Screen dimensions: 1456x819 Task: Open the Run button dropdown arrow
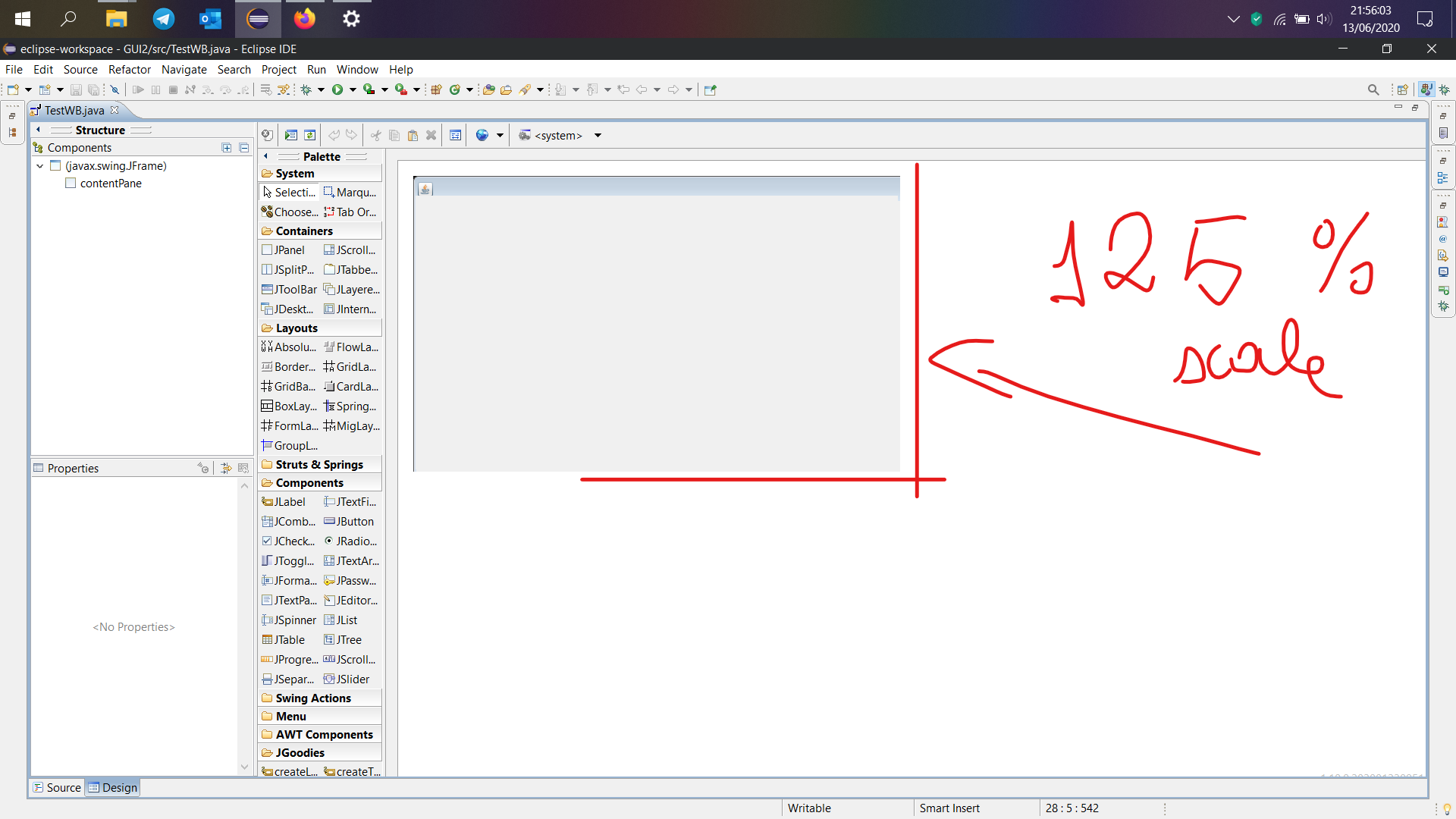tap(353, 89)
